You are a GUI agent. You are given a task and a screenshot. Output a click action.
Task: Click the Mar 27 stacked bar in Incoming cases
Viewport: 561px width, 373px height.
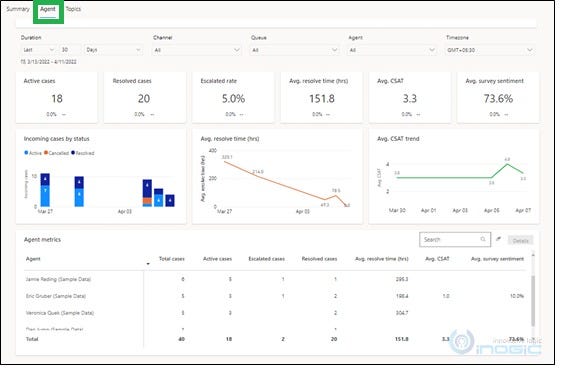coord(45,190)
